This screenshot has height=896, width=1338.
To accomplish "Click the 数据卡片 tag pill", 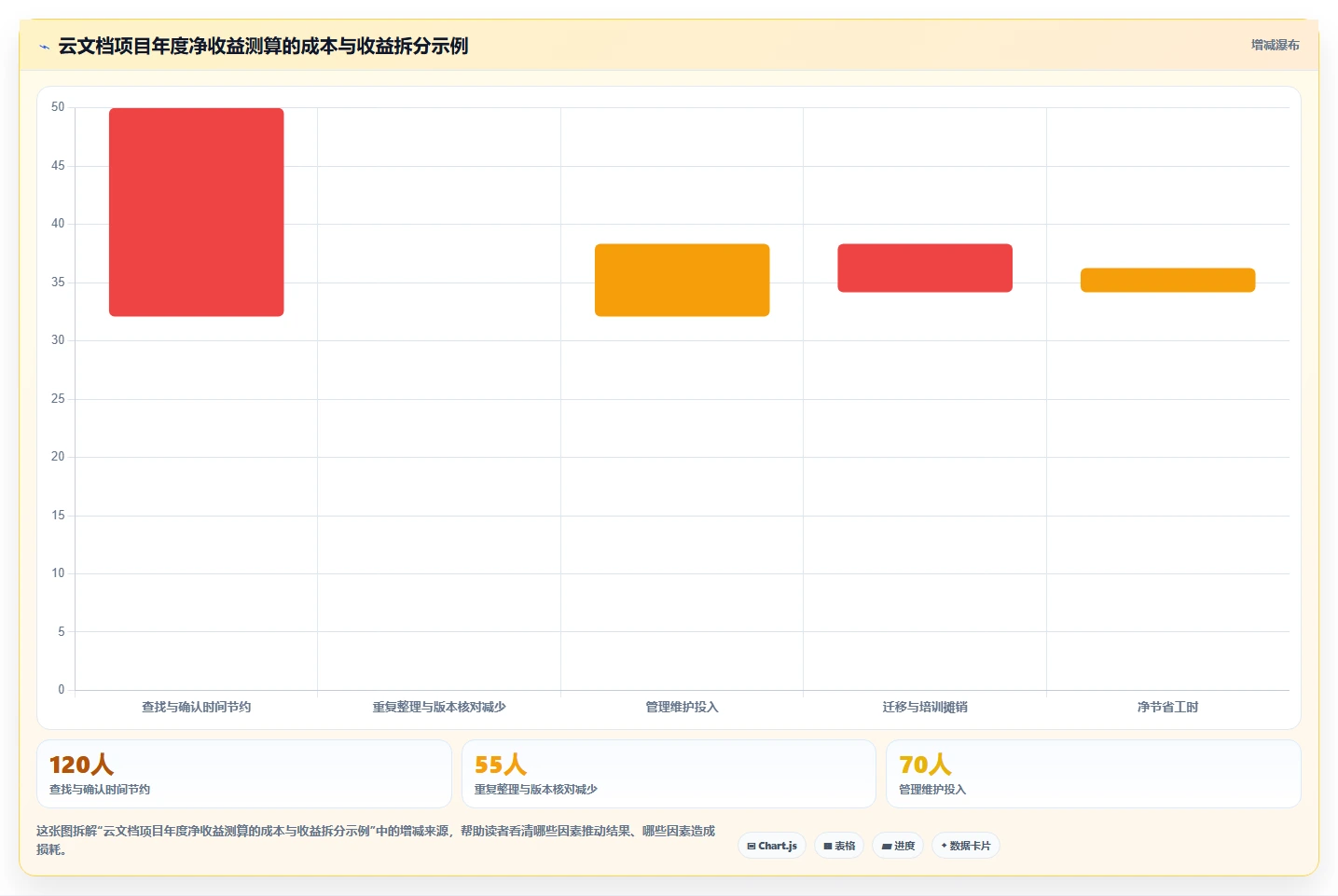I will click(x=966, y=846).
